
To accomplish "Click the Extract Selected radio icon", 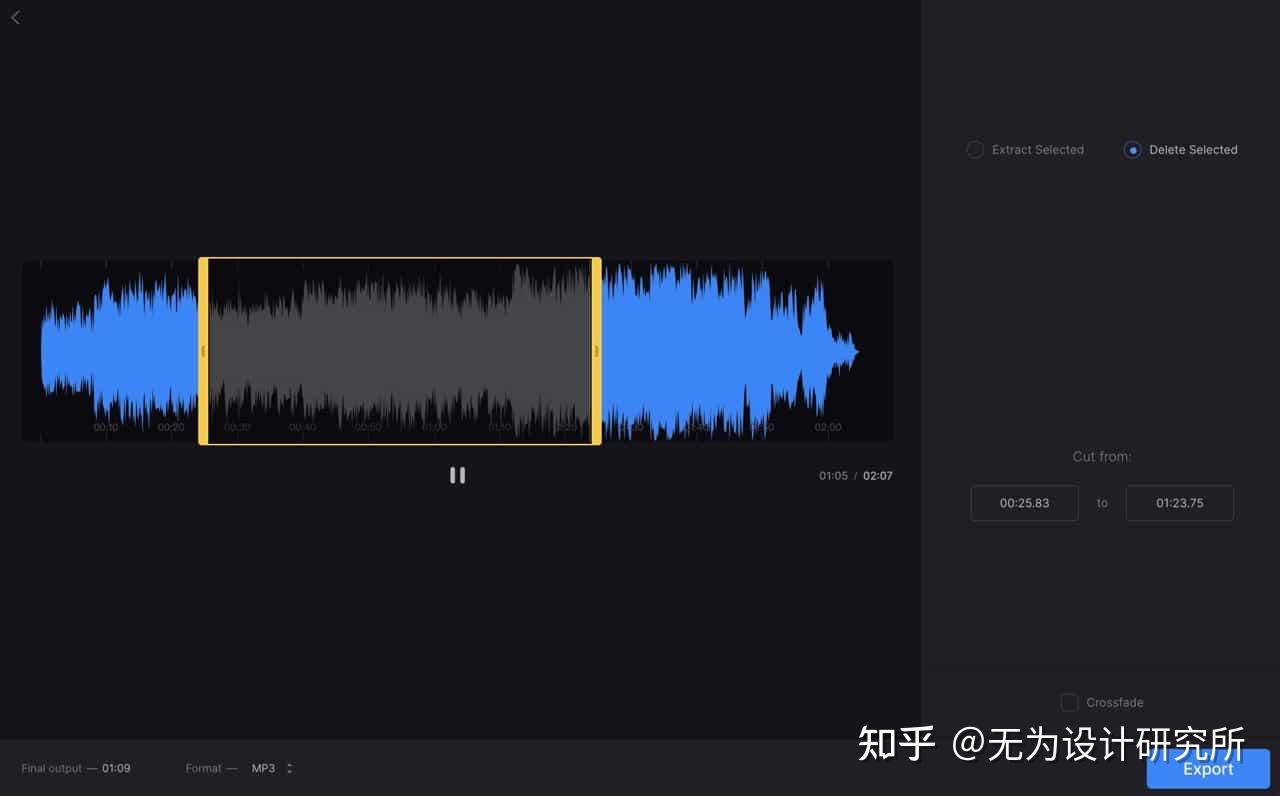I will (x=975, y=149).
